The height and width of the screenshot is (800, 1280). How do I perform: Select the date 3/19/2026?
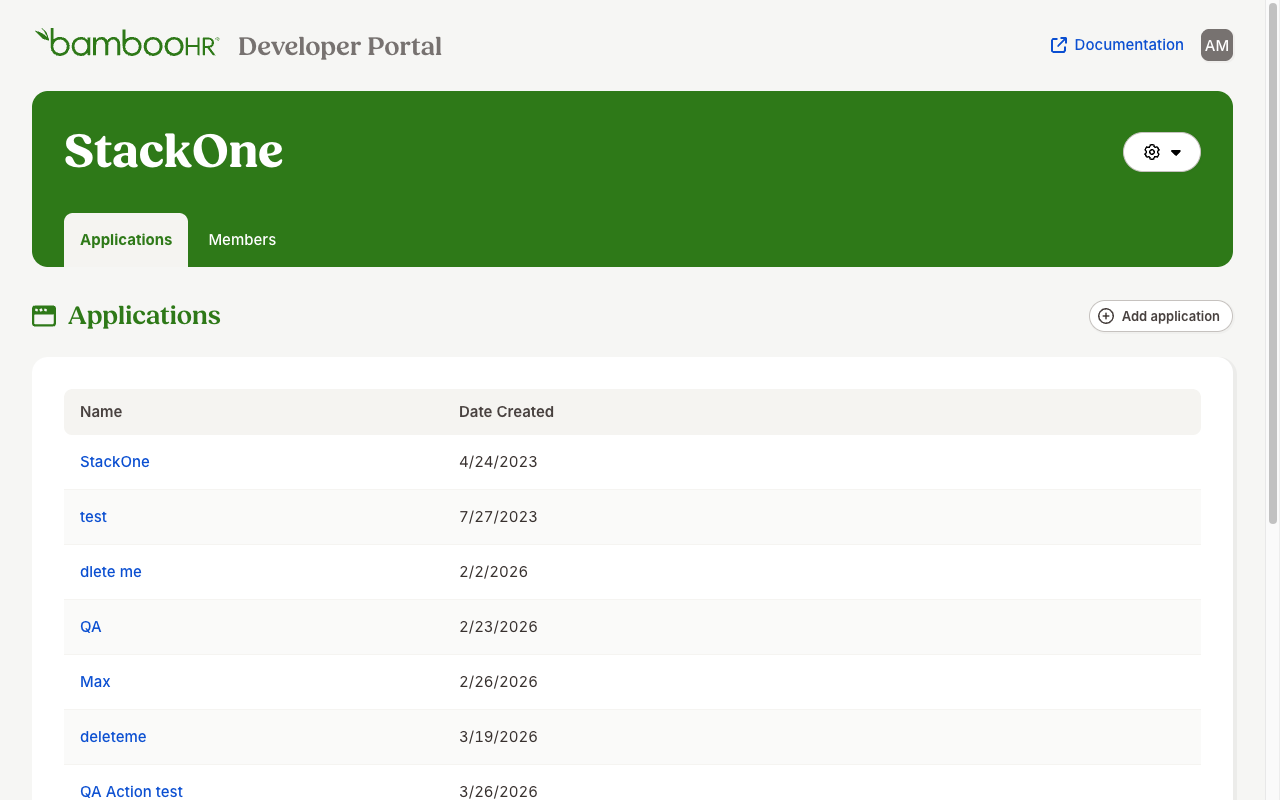click(498, 737)
